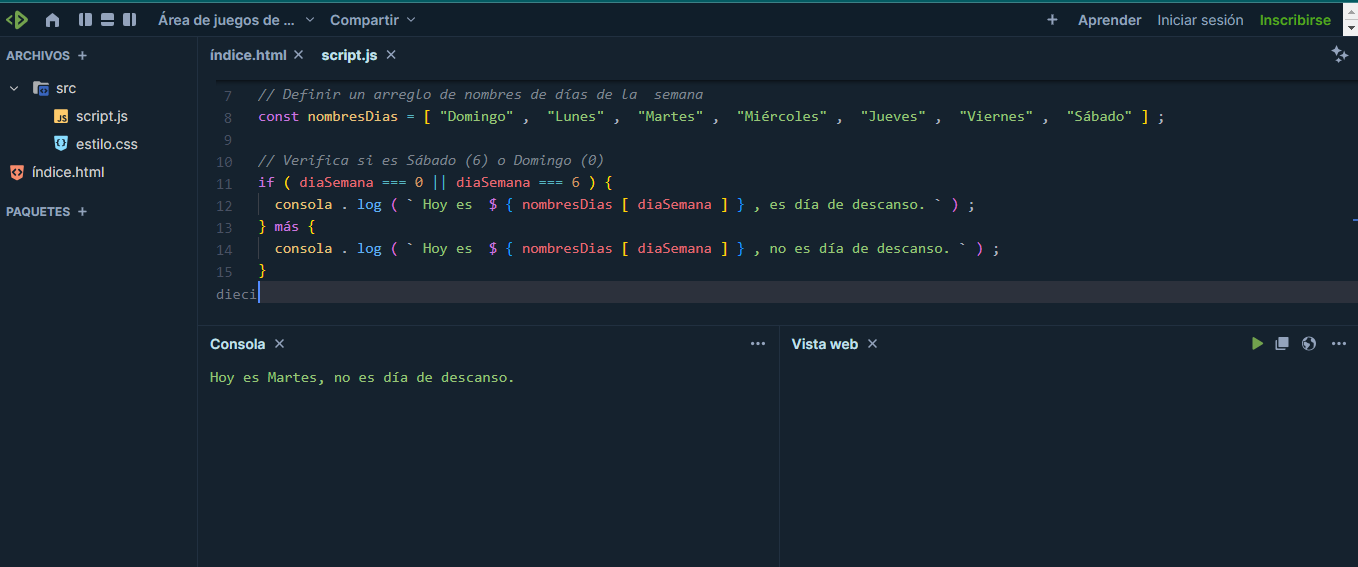
Task: Select the left sidebar layout icon
Action: click(85, 20)
